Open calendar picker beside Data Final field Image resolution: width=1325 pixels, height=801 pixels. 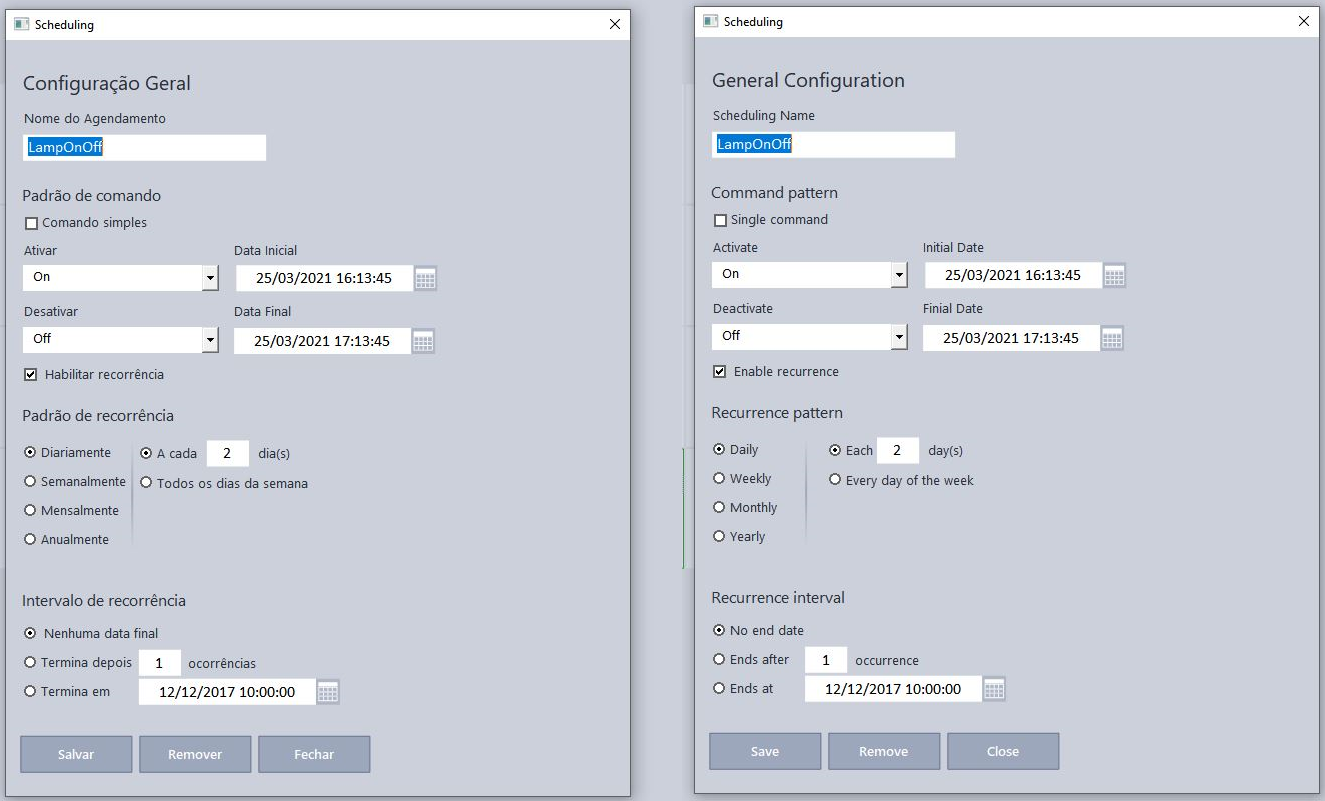tap(423, 341)
